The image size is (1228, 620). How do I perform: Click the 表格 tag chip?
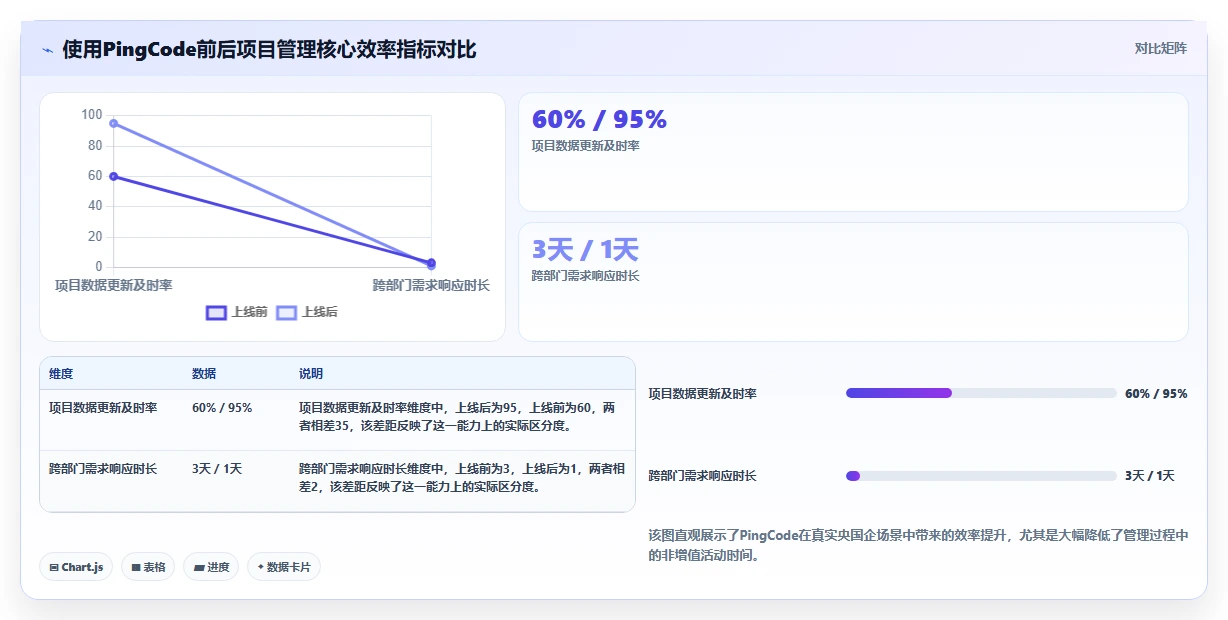(148, 567)
